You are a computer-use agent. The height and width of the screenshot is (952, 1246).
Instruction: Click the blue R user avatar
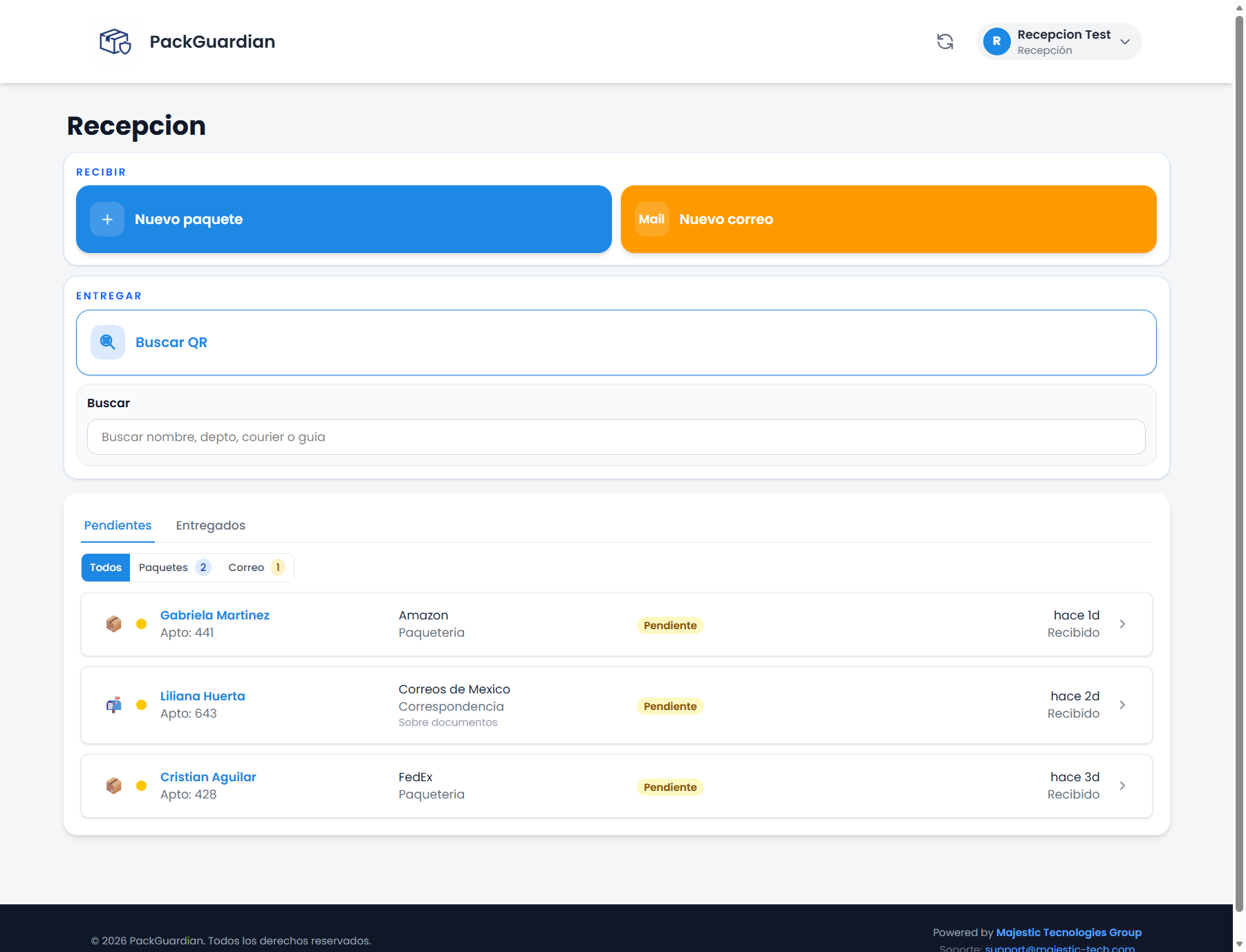point(996,41)
